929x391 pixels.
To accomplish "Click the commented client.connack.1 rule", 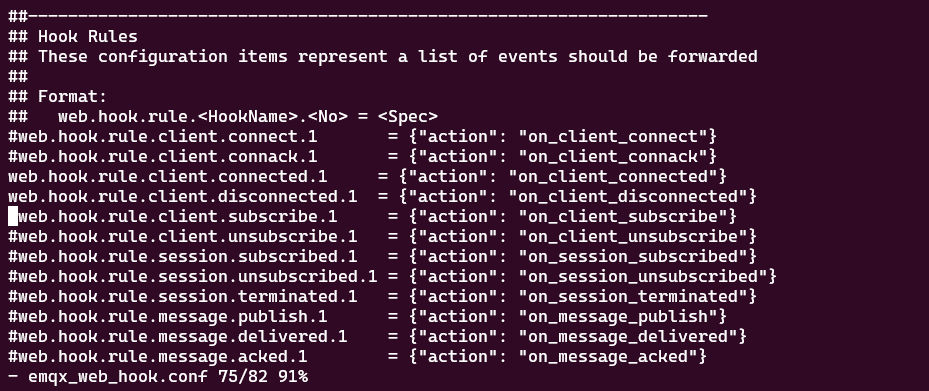I will 363,157.
